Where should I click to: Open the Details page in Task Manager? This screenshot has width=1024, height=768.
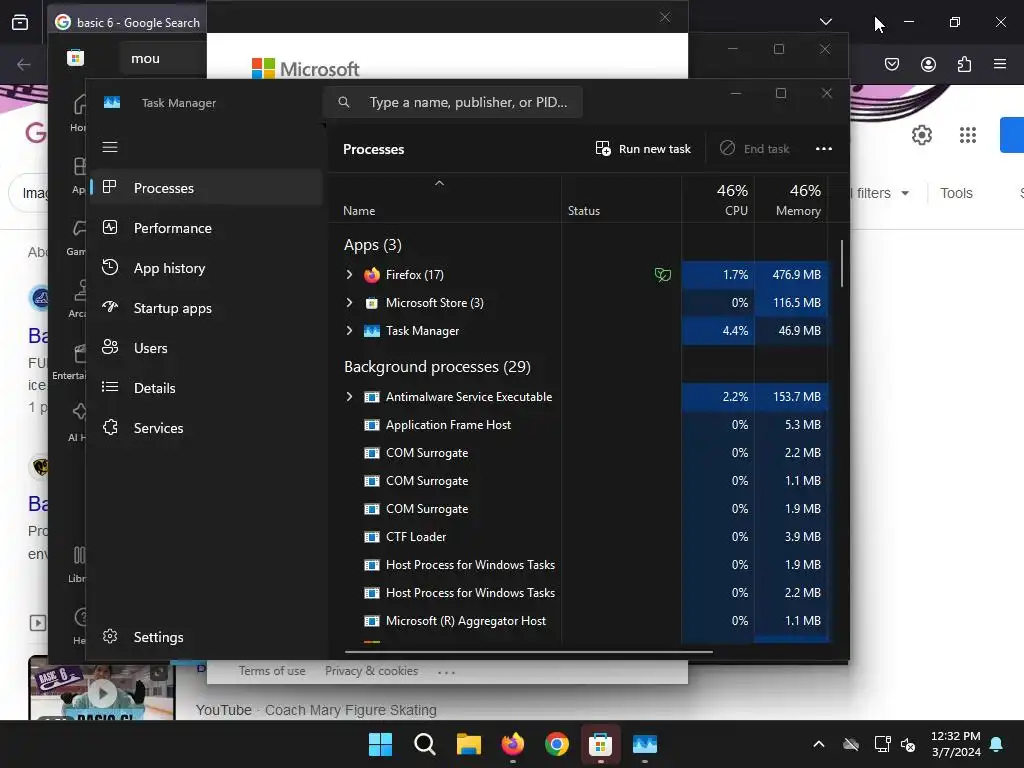coord(206,388)
